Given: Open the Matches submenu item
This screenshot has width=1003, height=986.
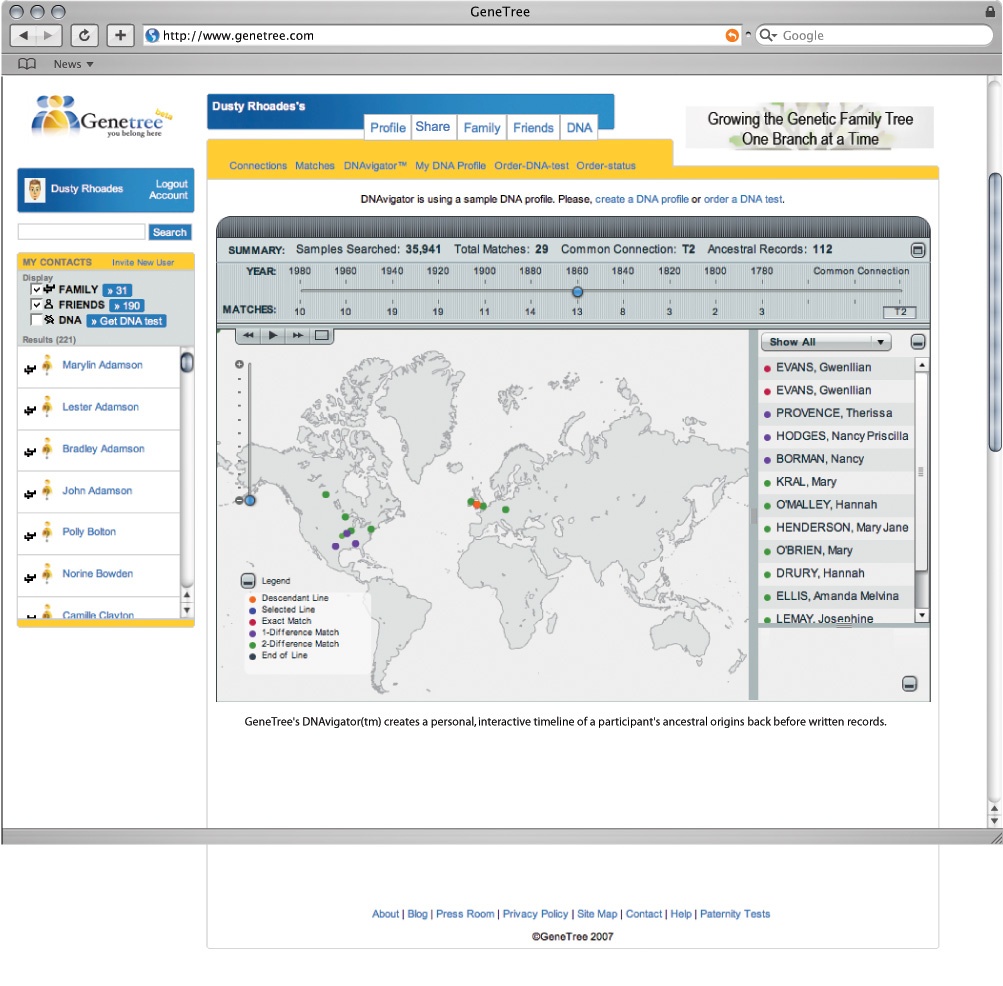Looking at the screenshot, I should point(315,166).
